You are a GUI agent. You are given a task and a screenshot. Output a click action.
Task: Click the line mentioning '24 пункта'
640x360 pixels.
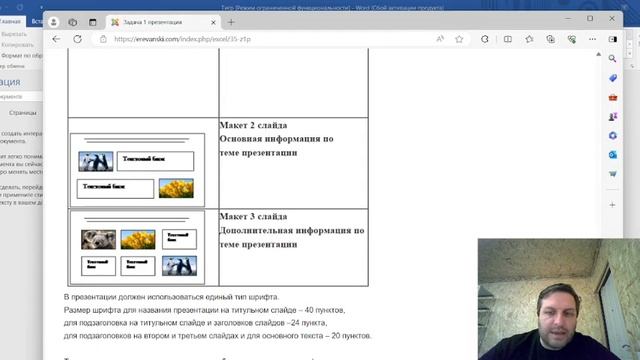196,323
